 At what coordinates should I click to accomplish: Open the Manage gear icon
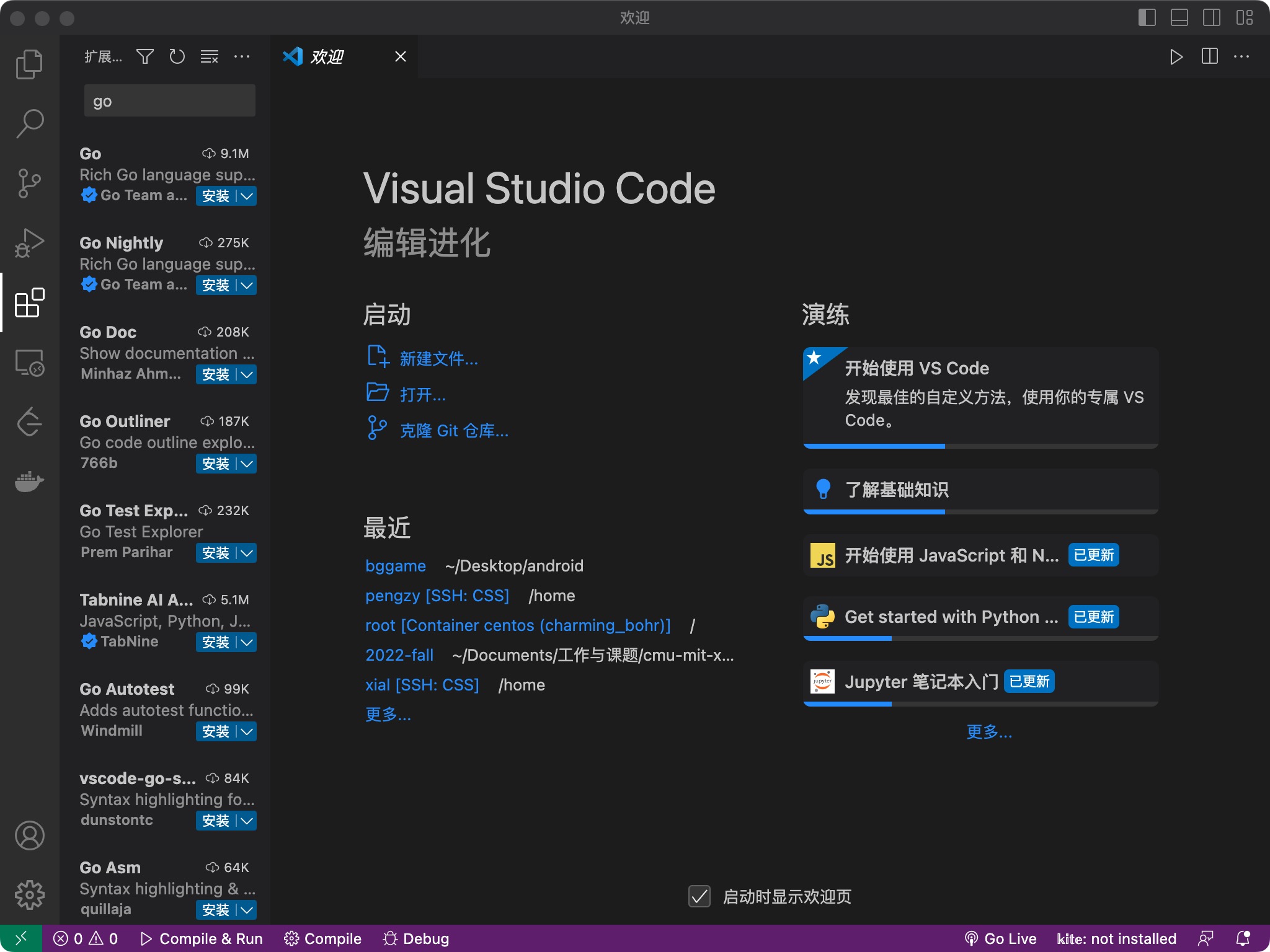point(29,894)
